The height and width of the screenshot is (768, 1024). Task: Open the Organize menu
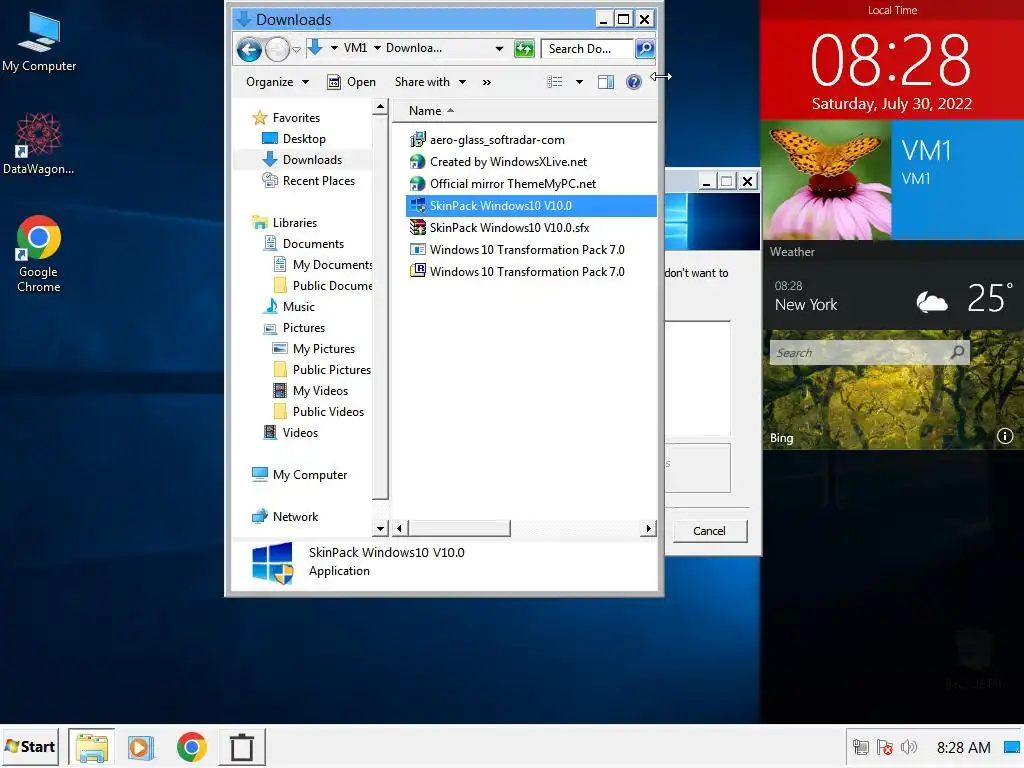(x=277, y=82)
